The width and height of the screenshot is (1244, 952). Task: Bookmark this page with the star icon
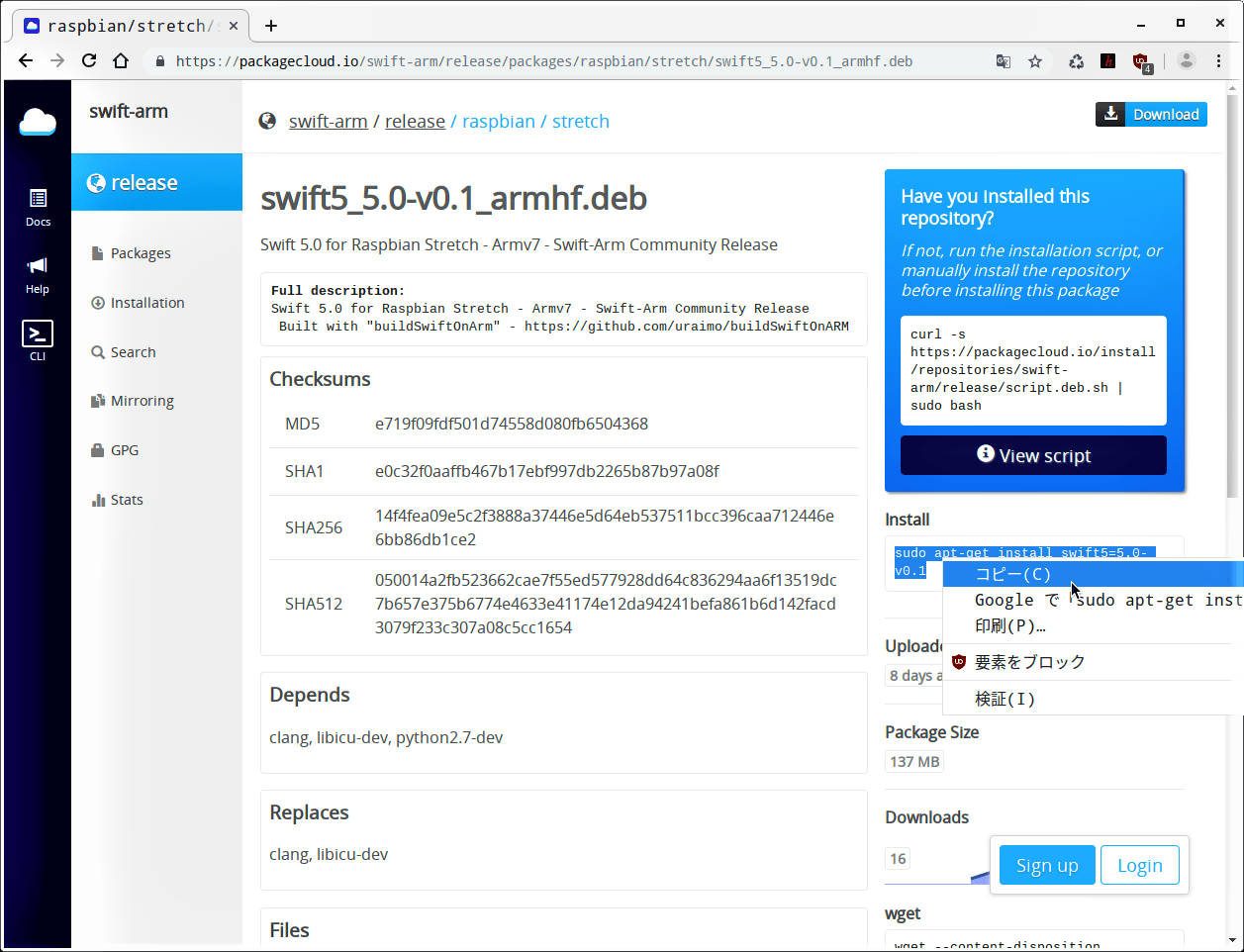click(1035, 61)
